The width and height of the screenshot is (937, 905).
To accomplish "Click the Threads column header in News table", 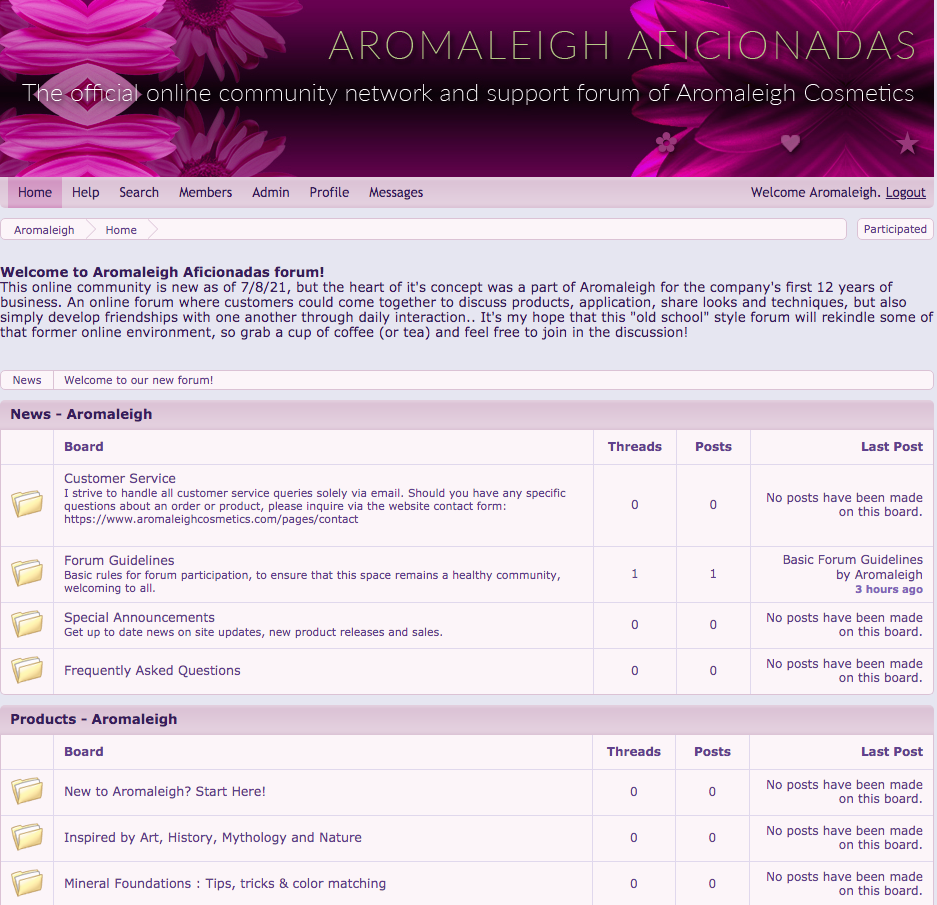I will point(635,447).
